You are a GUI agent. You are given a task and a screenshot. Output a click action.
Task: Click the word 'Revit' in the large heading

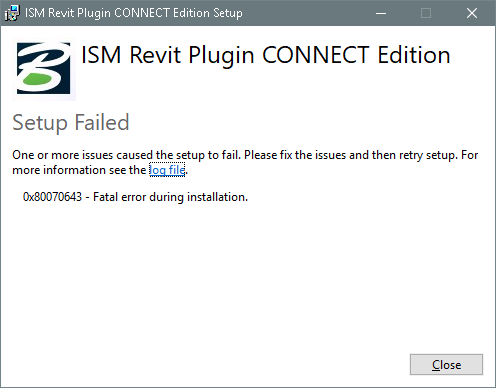pos(155,55)
